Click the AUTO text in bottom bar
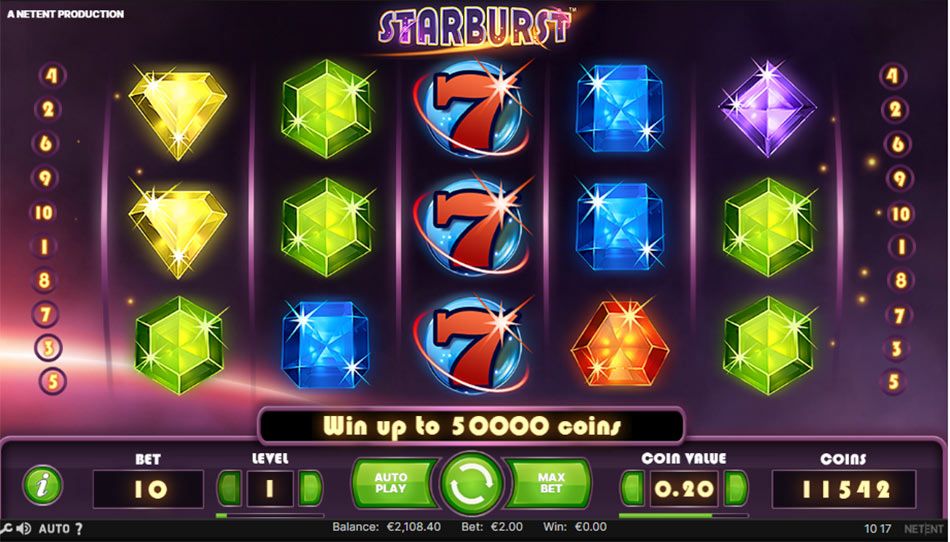Screen dimensions: 950x542 pyautogui.click(x=54, y=529)
